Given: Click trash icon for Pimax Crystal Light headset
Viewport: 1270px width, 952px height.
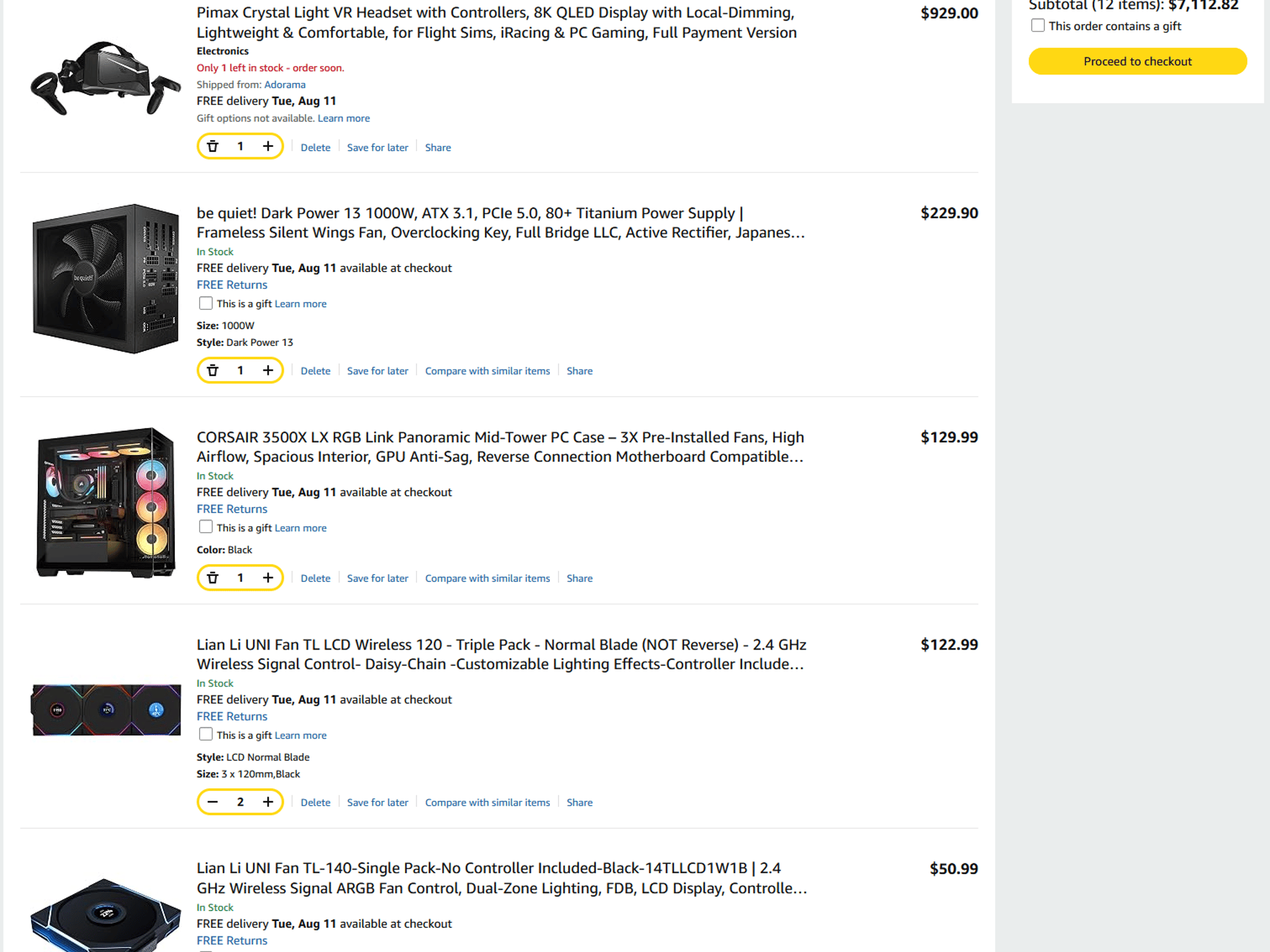Looking at the screenshot, I should (213, 146).
